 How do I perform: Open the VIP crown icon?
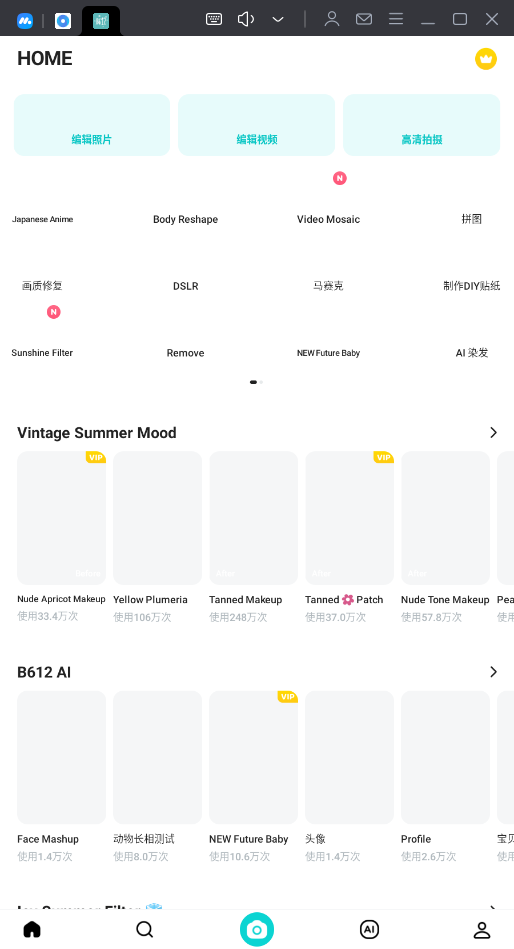(x=486, y=59)
